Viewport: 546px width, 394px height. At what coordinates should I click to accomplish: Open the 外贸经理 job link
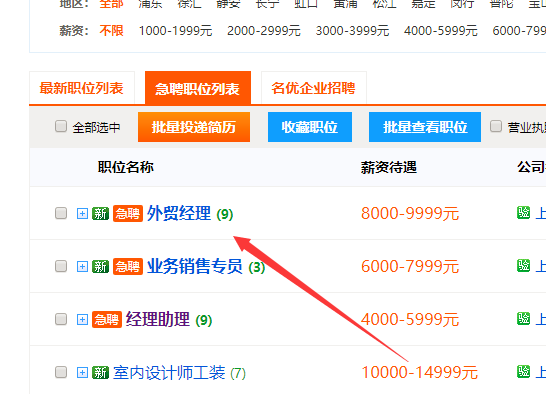pyautogui.click(x=179, y=213)
